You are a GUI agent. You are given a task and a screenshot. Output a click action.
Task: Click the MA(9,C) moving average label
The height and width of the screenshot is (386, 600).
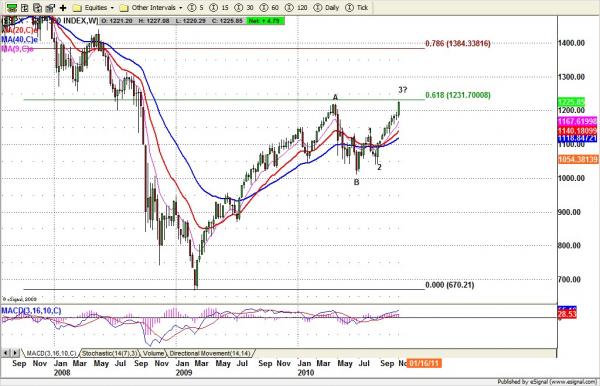click(x=18, y=49)
